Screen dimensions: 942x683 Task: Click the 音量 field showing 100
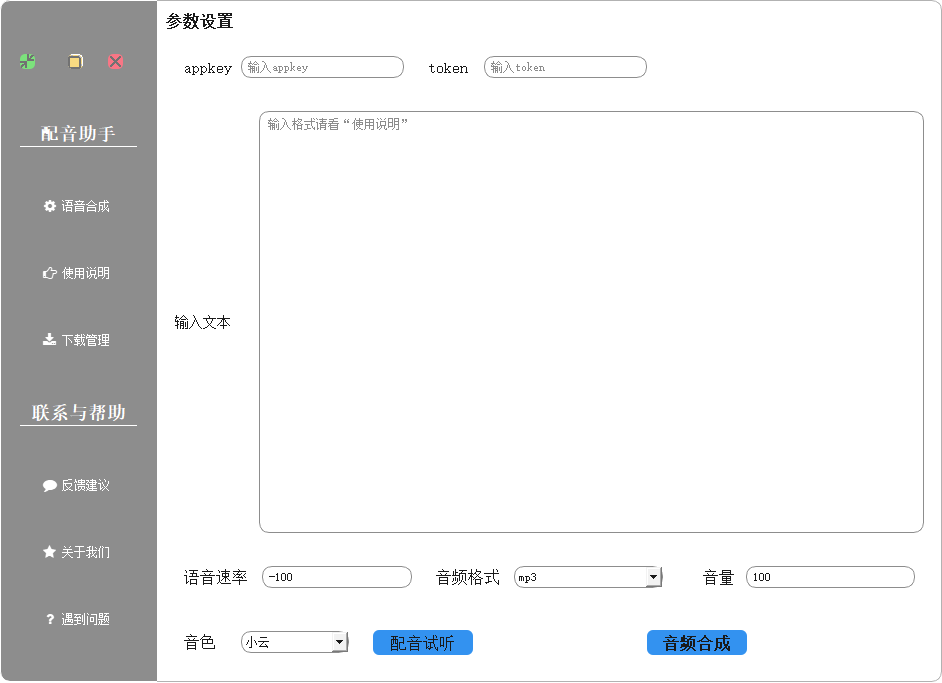point(830,577)
